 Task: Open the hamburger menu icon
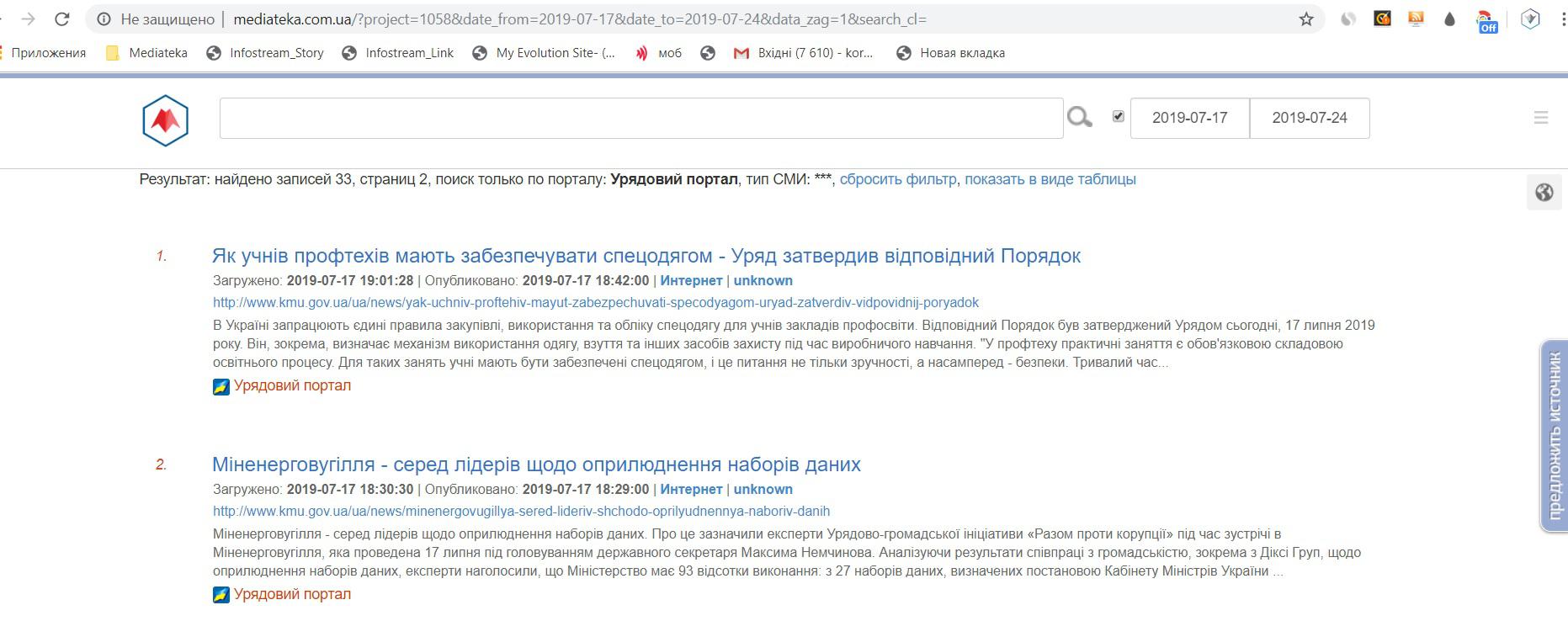pos(1540,118)
